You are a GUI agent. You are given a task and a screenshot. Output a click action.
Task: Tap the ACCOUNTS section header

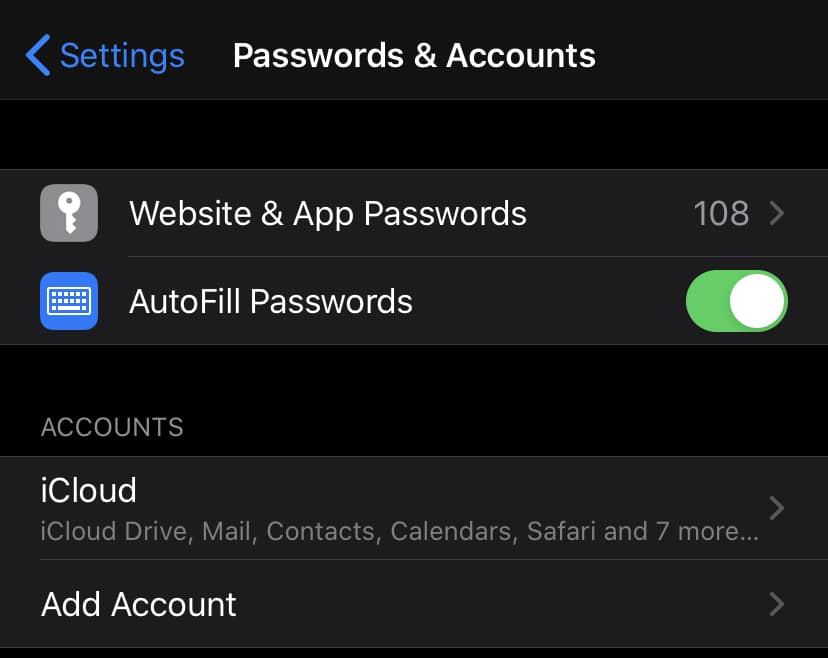coord(112,427)
